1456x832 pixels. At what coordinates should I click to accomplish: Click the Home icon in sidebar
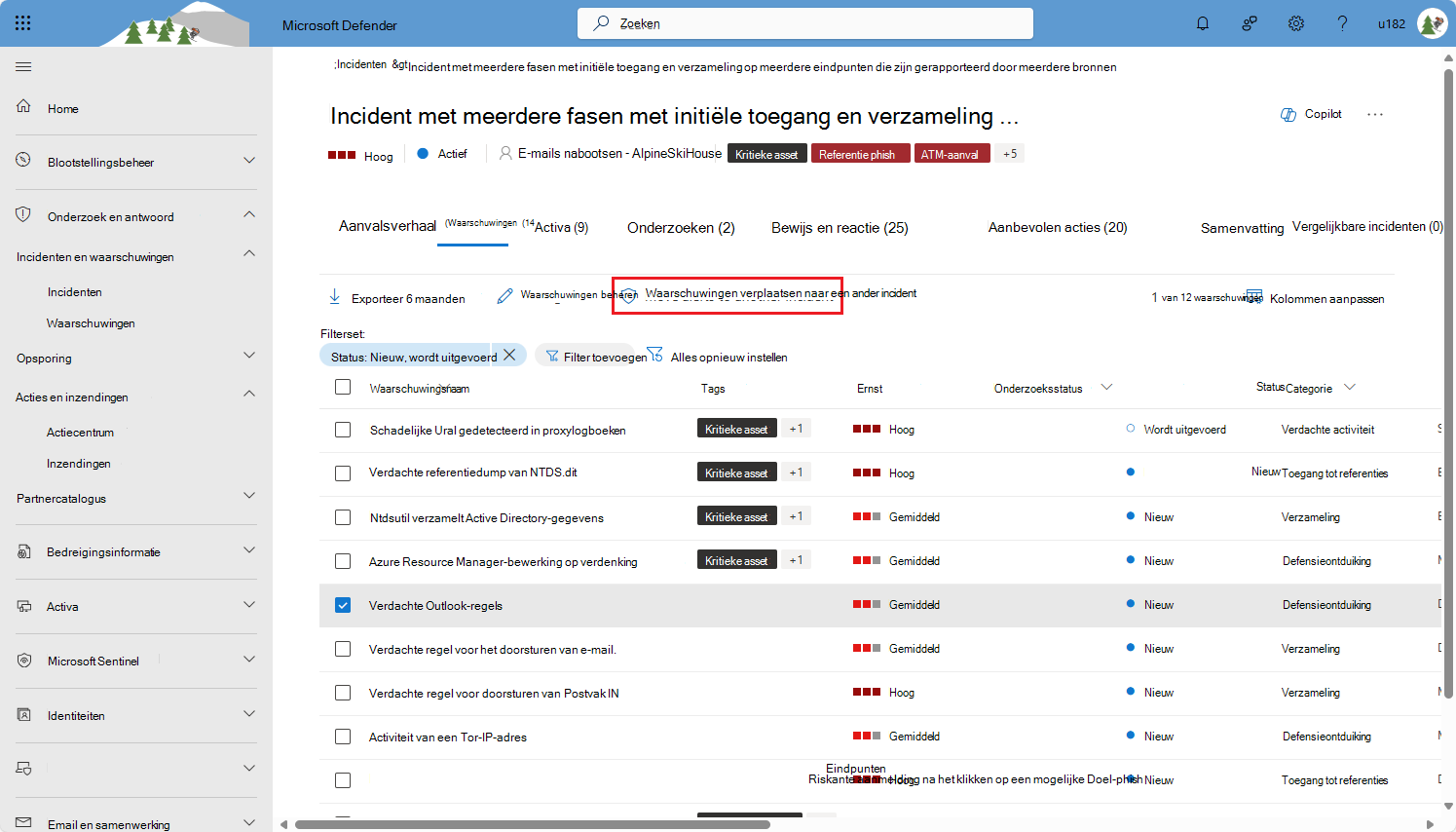point(23,106)
